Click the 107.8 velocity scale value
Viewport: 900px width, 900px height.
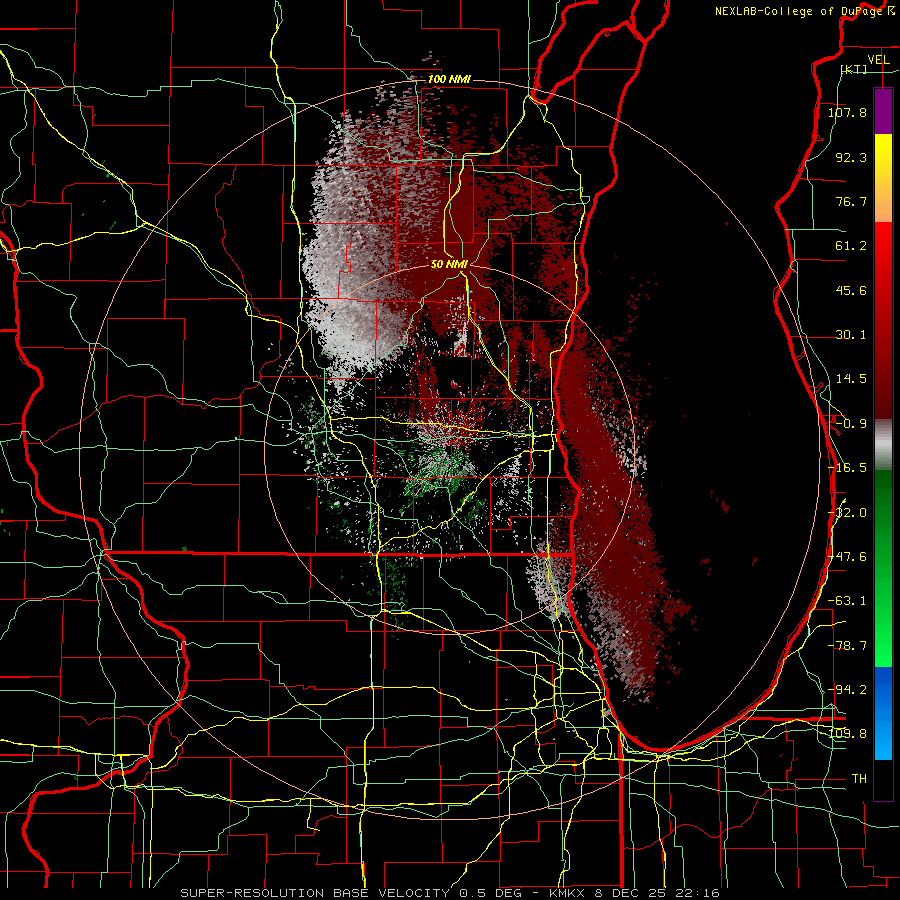847,112
